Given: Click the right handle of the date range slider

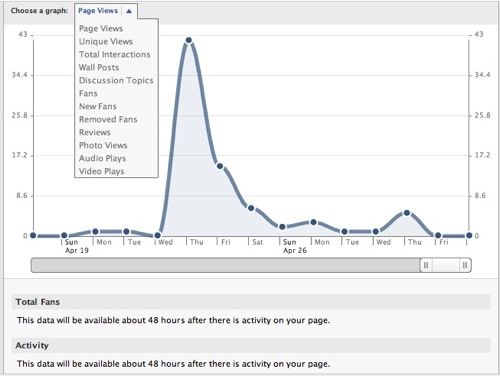Looking at the screenshot, I should [x=465, y=265].
